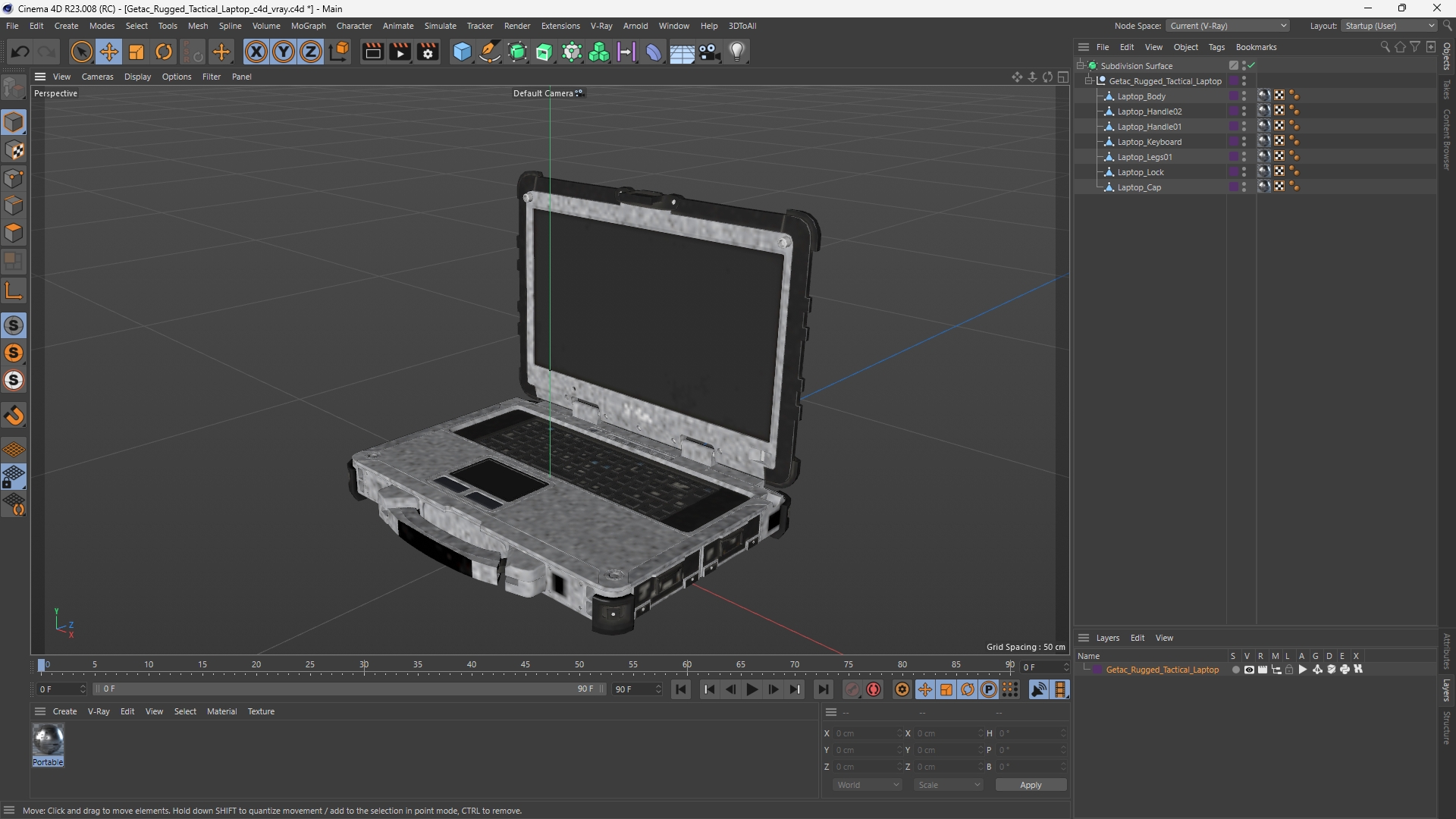Open Edit Render Settings gear icon
The width and height of the screenshot is (1456, 819).
[428, 52]
